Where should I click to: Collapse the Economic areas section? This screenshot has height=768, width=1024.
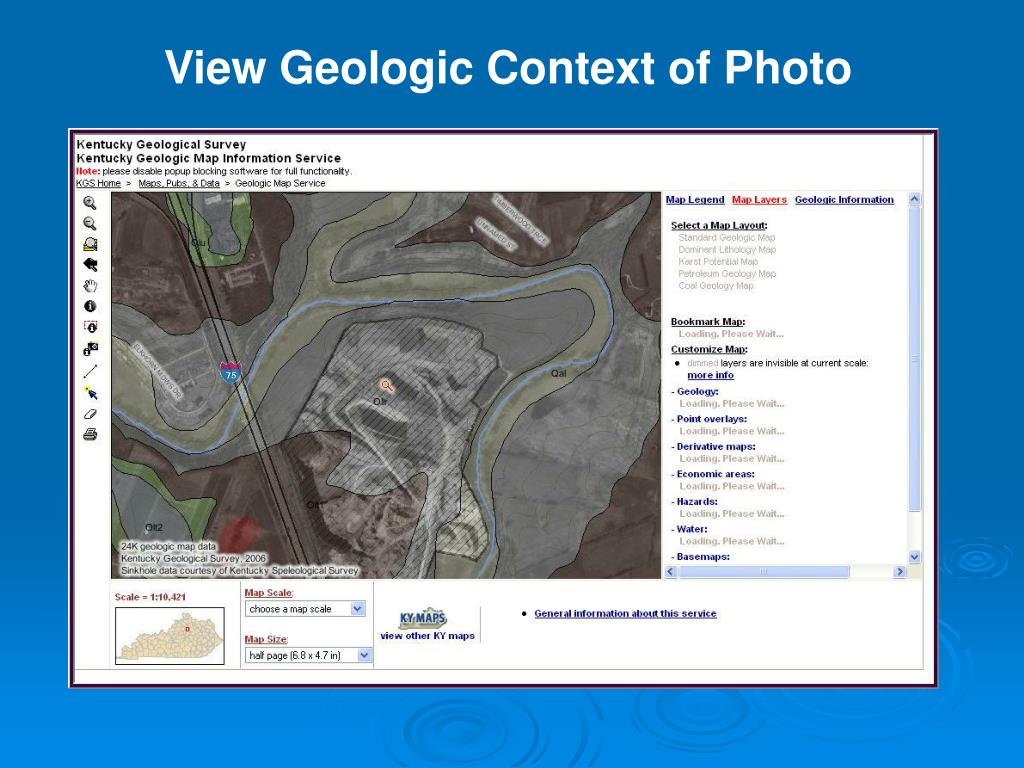(x=713, y=474)
